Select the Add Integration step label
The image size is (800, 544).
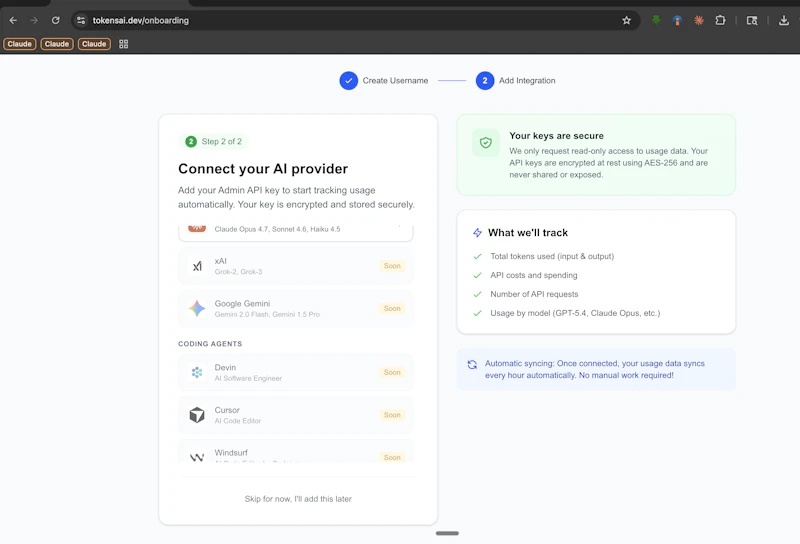[x=527, y=81]
